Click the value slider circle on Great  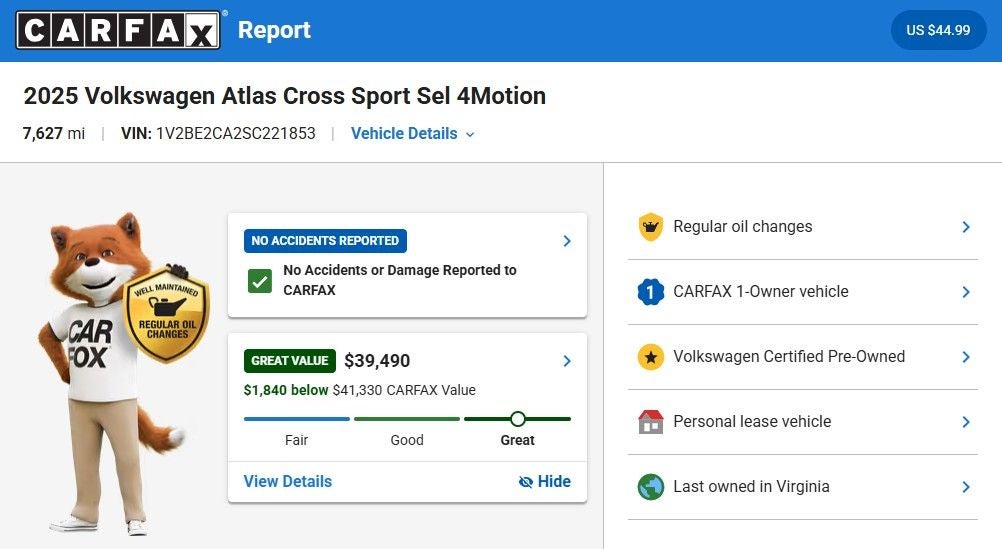click(517, 419)
